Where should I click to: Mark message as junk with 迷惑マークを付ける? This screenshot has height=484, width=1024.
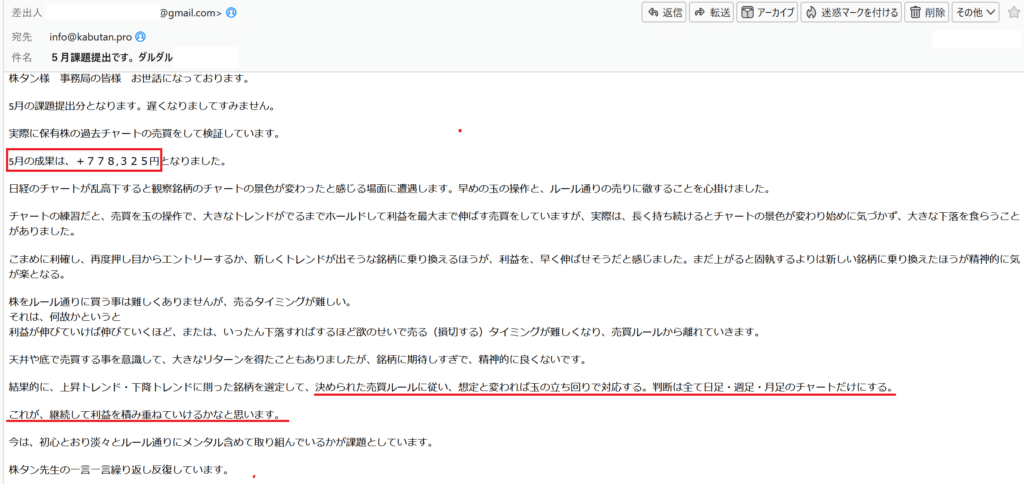point(852,12)
